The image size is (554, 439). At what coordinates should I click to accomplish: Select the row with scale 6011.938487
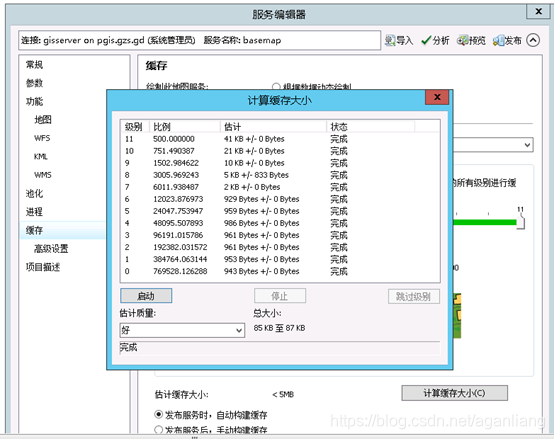tap(280, 187)
